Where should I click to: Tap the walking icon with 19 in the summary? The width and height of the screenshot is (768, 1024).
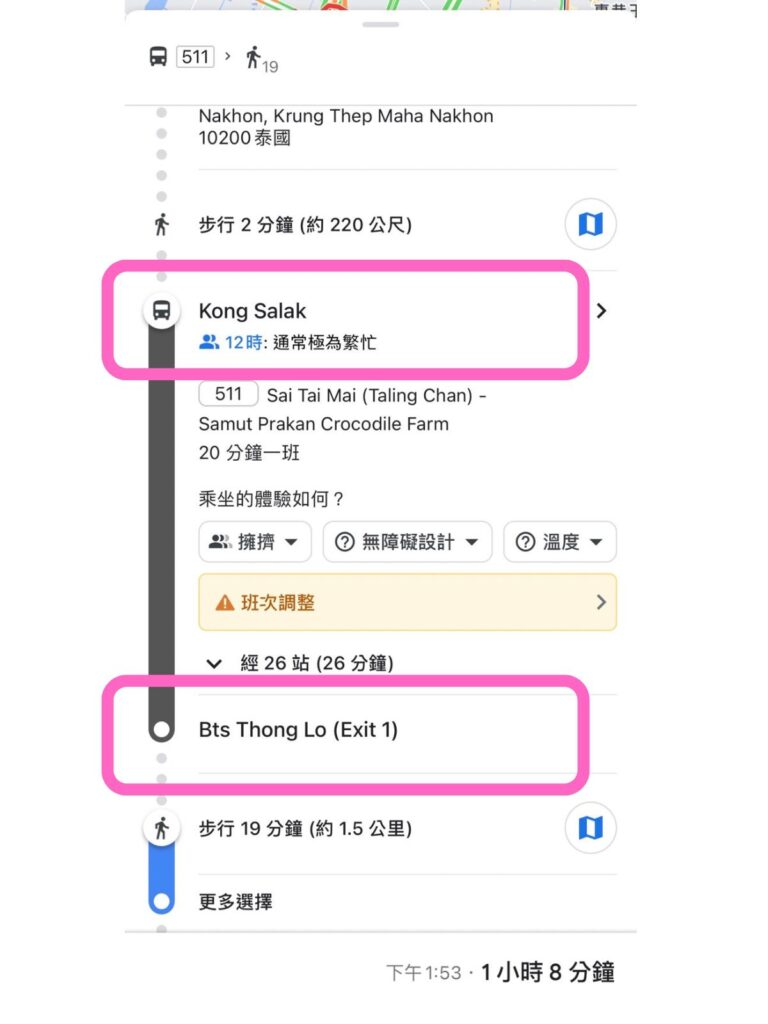click(x=261, y=59)
